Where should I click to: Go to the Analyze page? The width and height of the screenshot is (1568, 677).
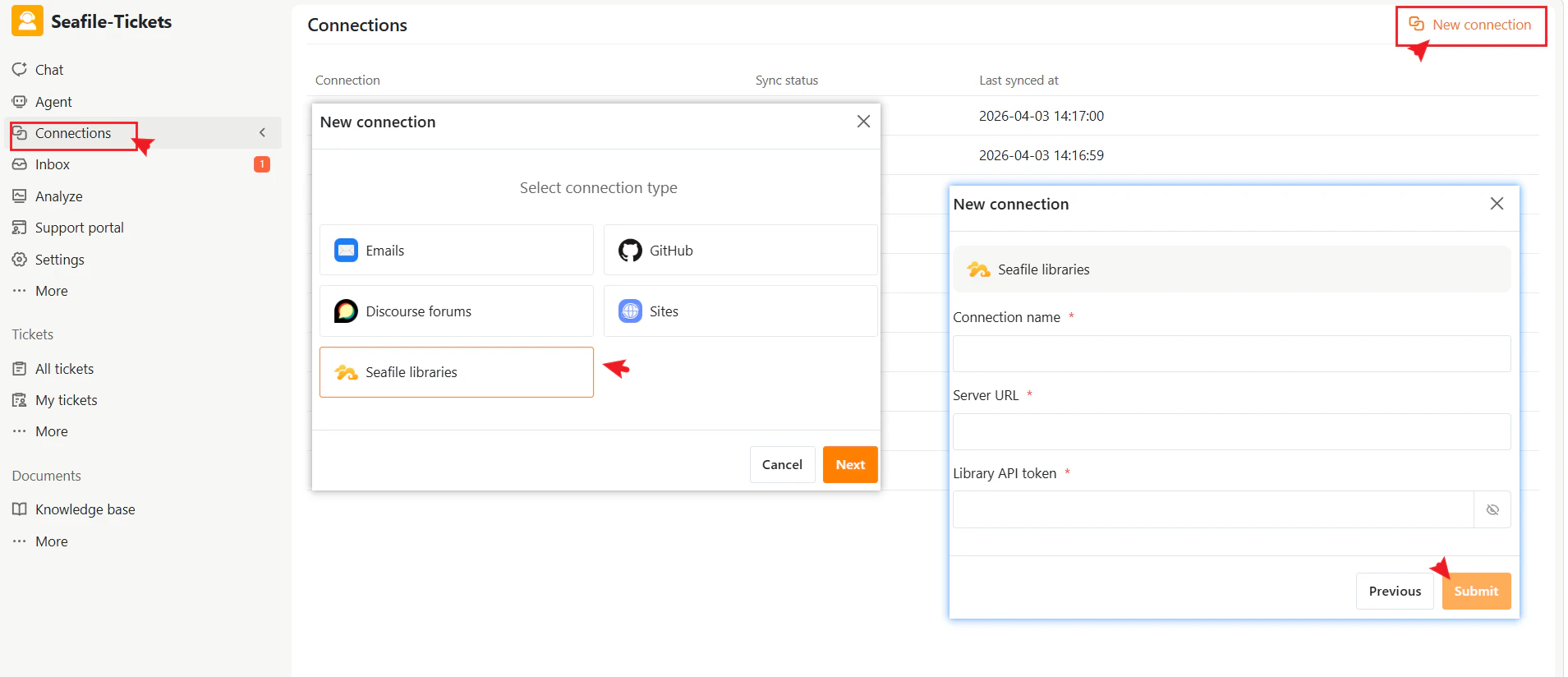[59, 196]
